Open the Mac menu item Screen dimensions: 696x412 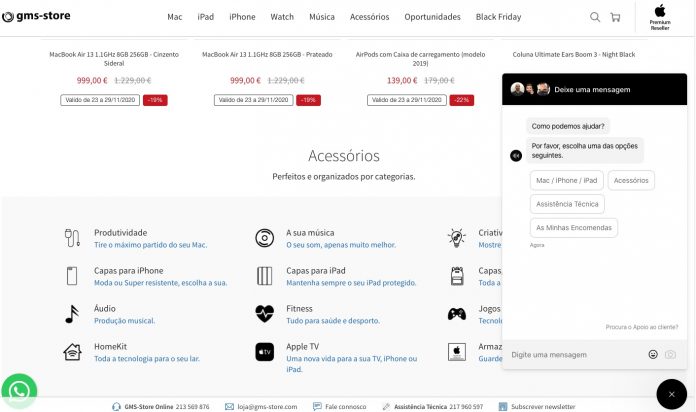(x=175, y=17)
